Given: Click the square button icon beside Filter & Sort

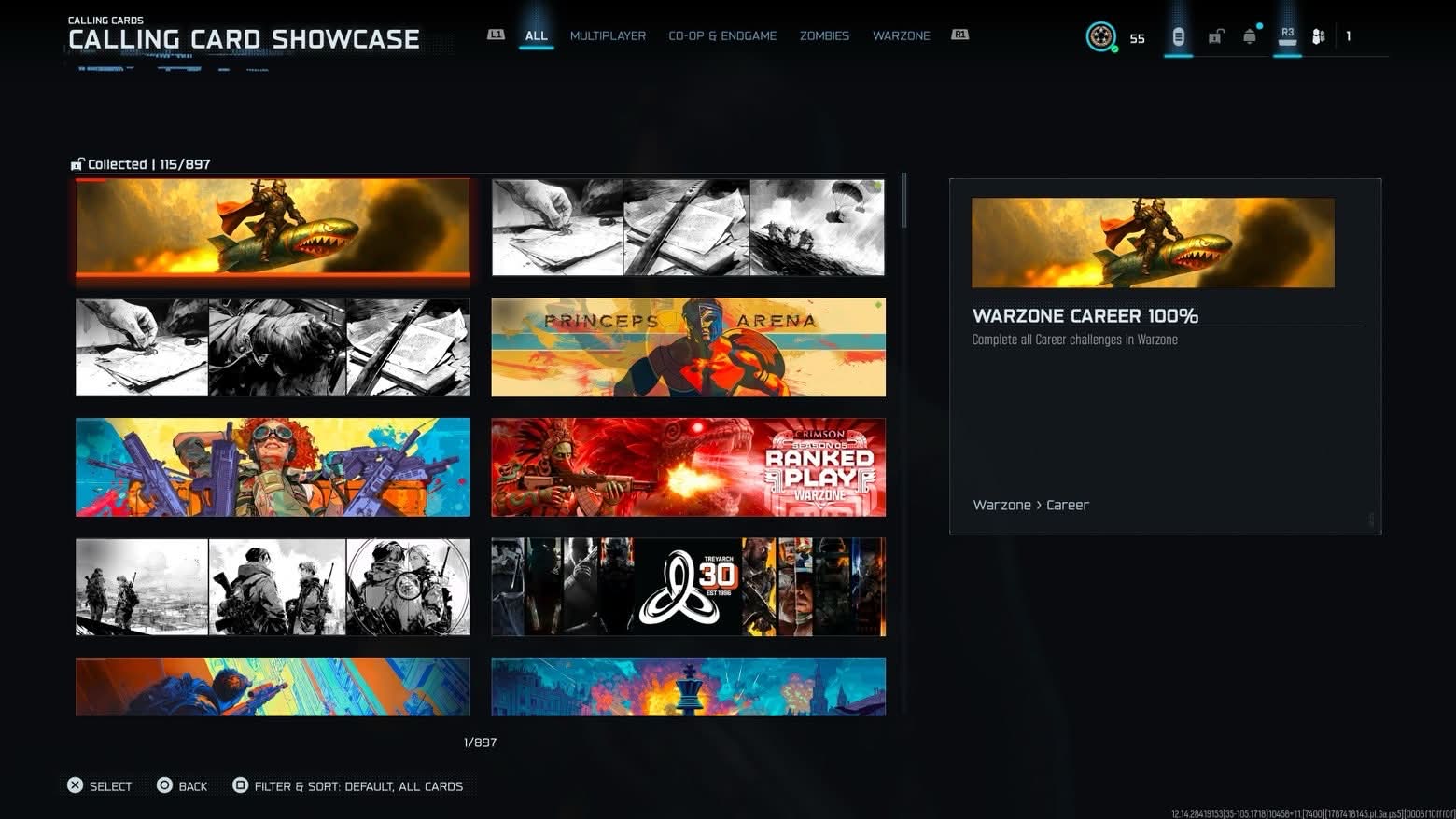Looking at the screenshot, I should click(240, 785).
